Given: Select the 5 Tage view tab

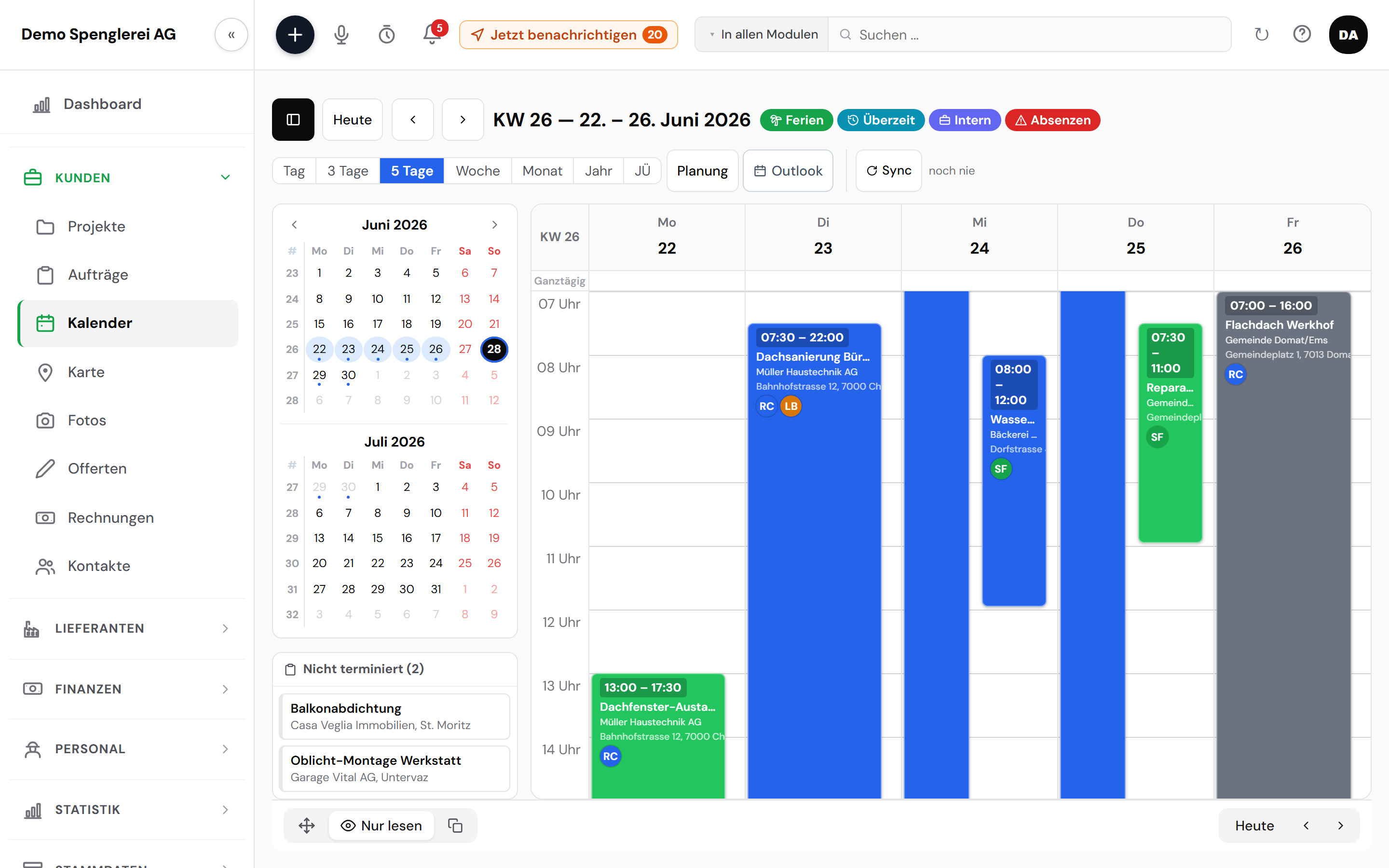Looking at the screenshot, I should [x=412, y=171].
